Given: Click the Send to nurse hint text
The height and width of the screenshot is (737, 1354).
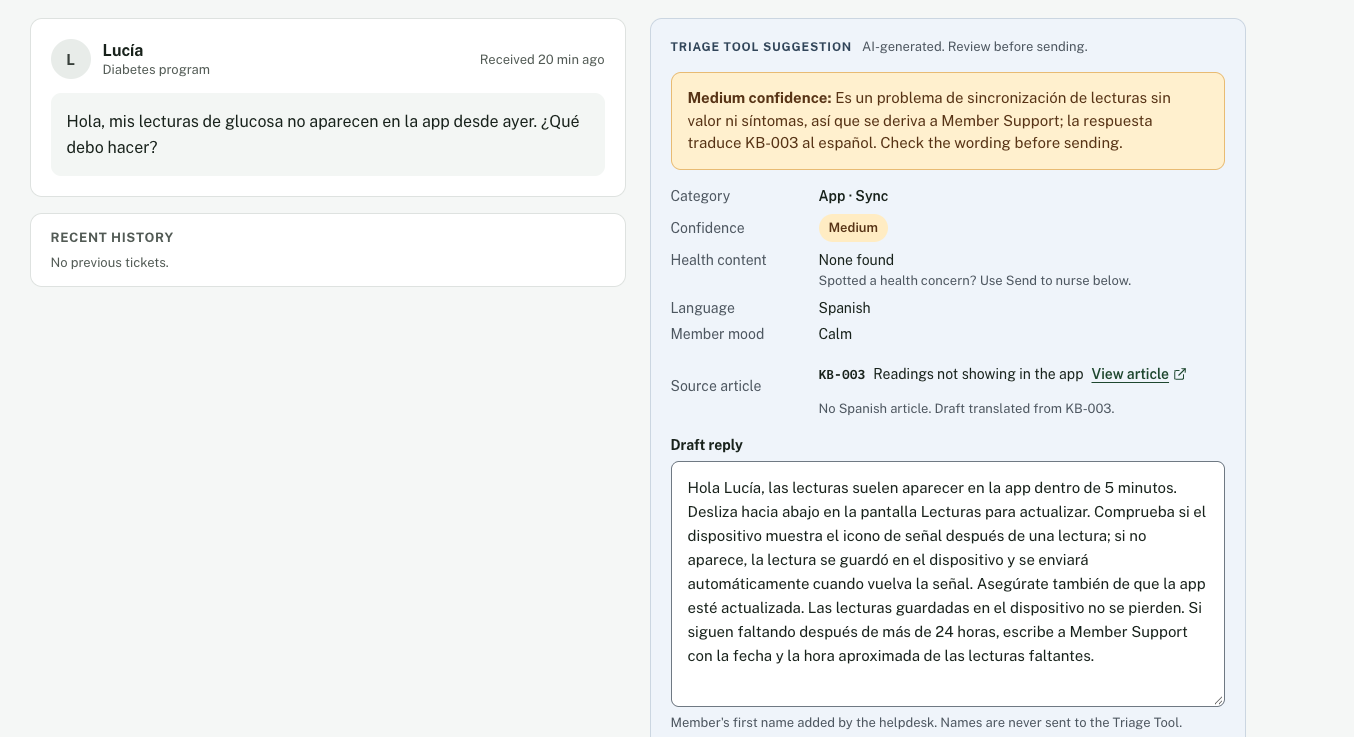Looking at the screenshot, I should (975, 281).
